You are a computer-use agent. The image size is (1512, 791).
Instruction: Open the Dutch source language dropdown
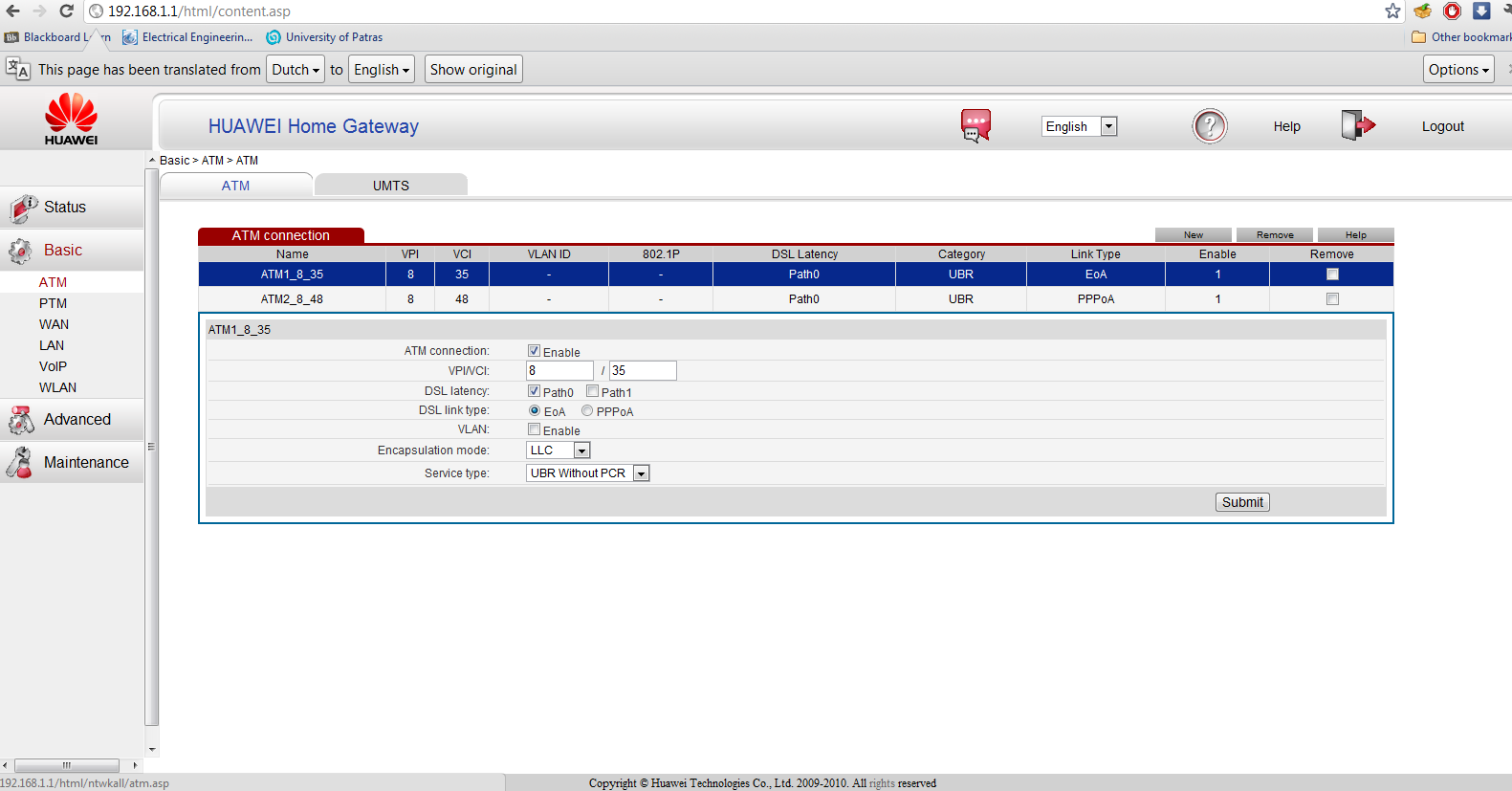tap(296, 70)
